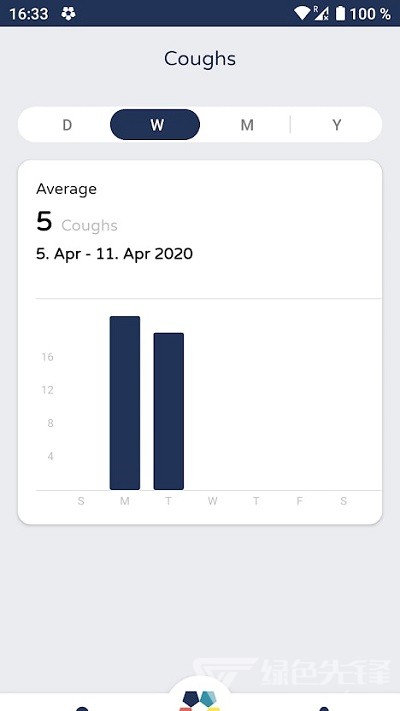Tap the W weekday label under chart
Screen dimensions: 400x711
(x=212, y=501)
